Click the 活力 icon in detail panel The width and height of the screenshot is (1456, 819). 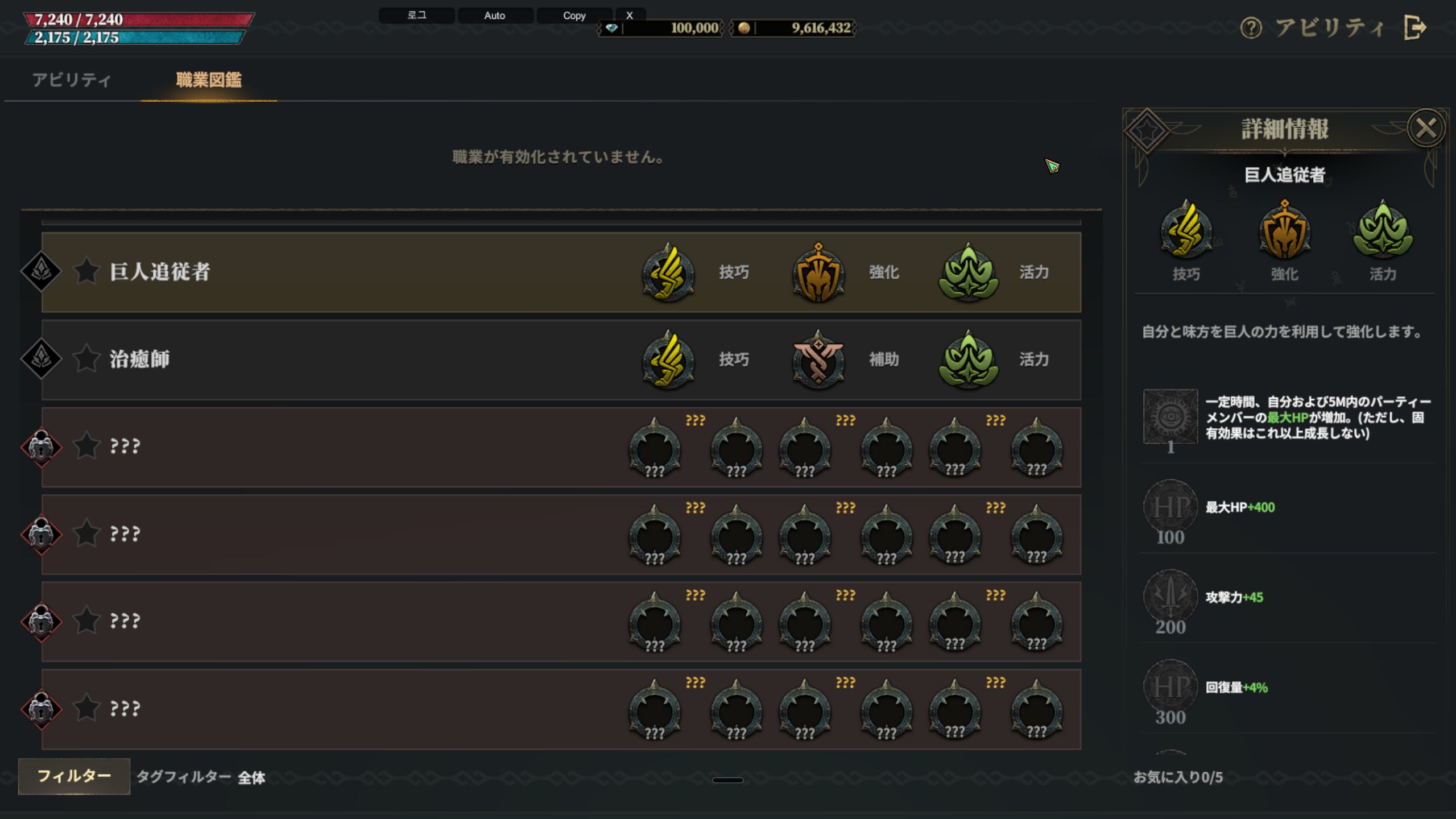coord(1383,230)
